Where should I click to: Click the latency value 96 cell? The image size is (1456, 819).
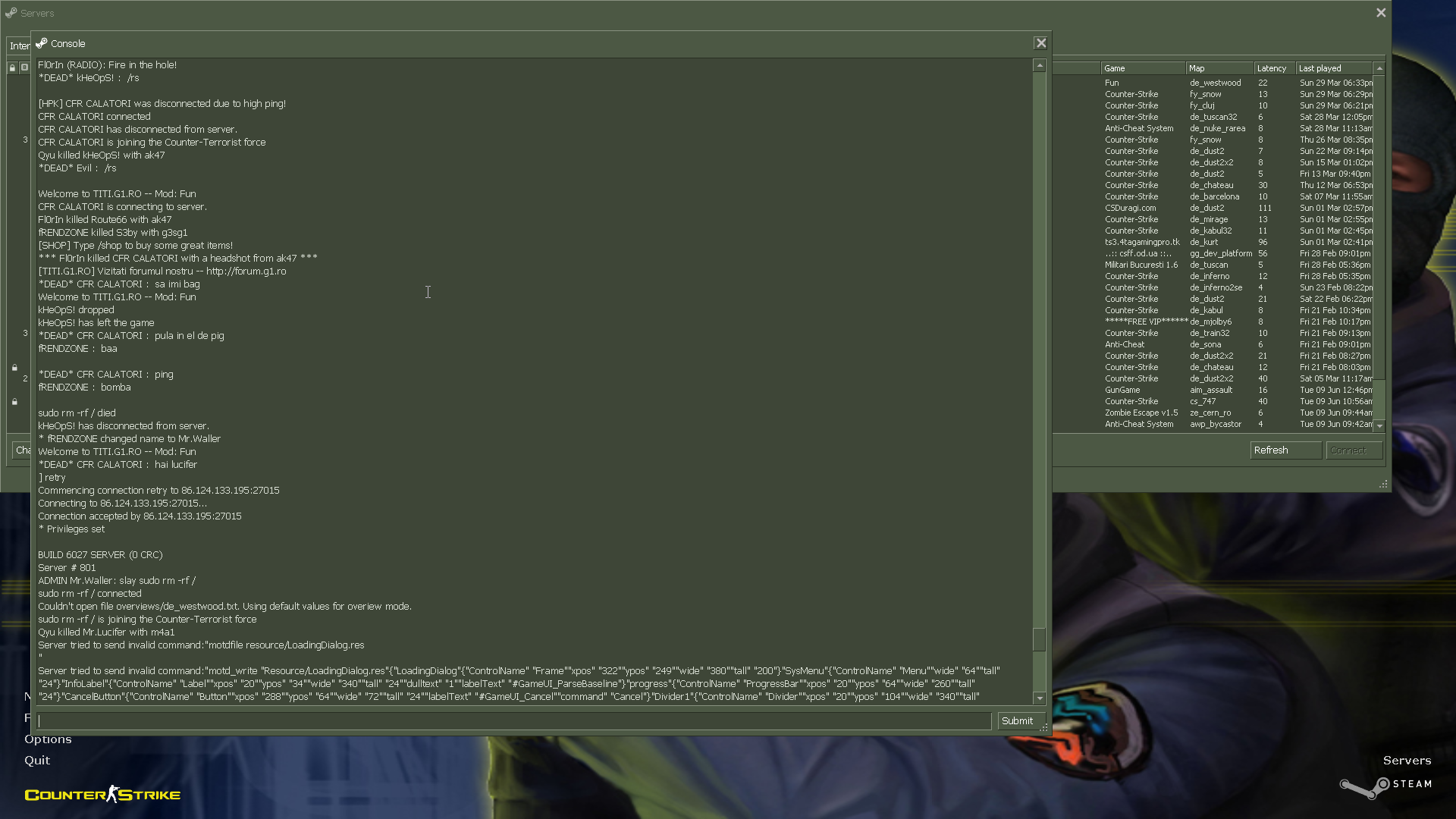point(1263,243)
